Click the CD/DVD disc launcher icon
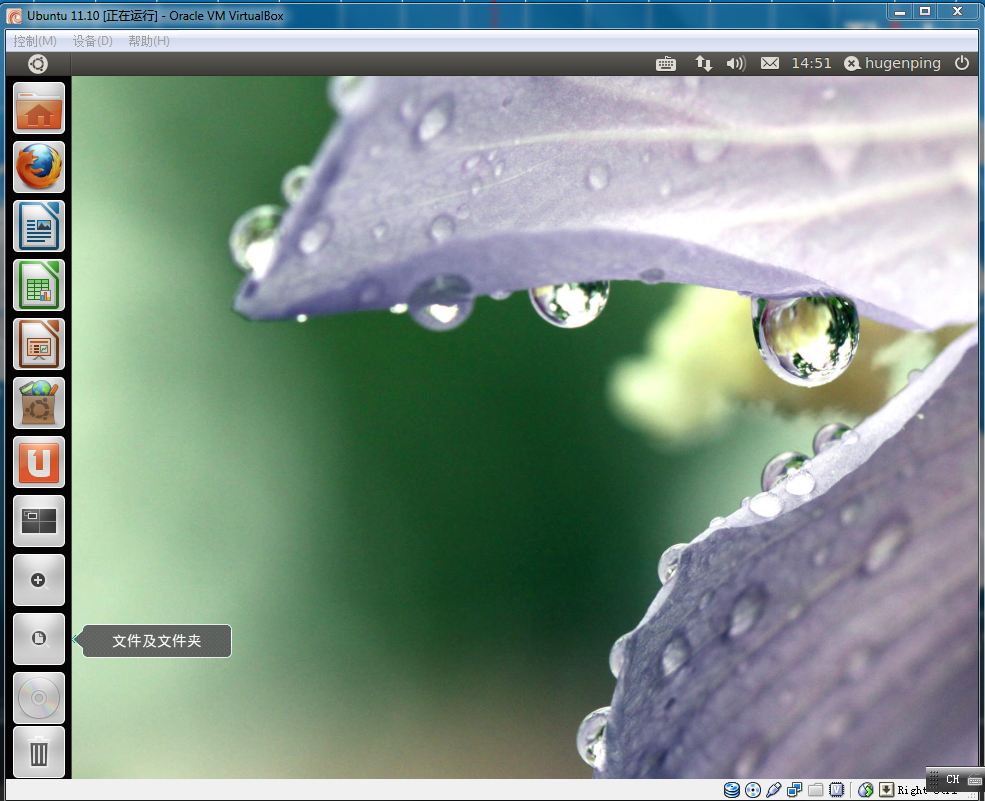 [x=39, y=698]
